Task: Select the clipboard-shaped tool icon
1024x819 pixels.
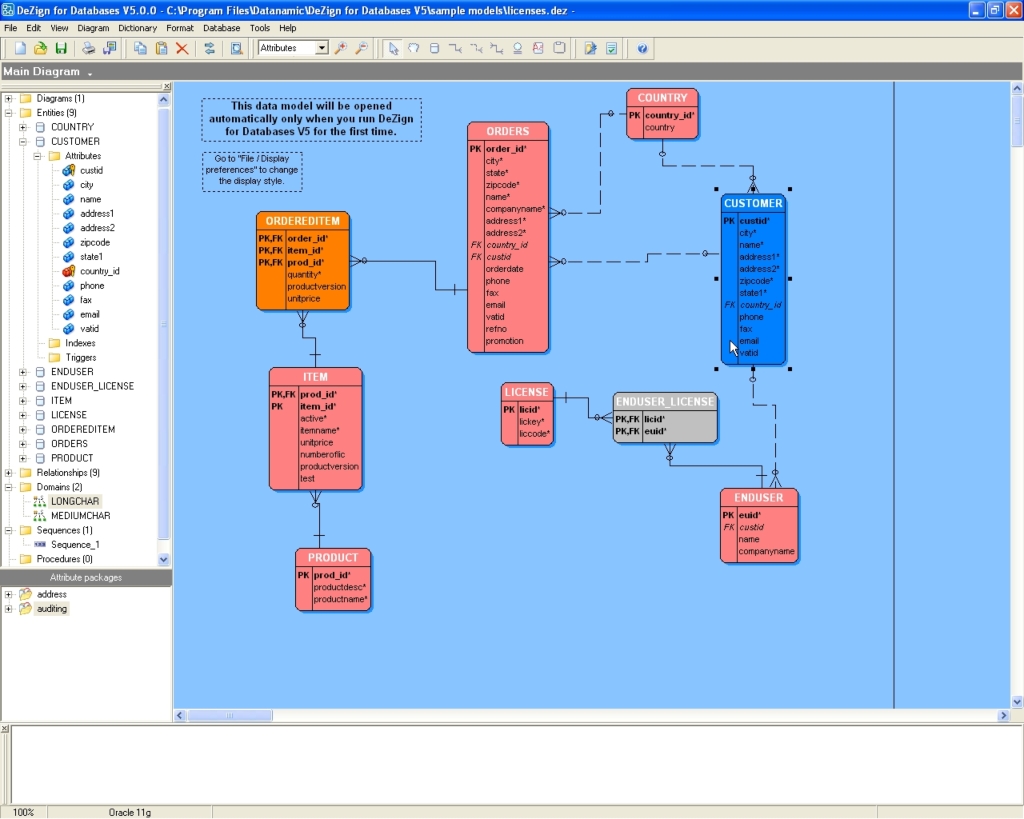Action: click(x=559, y=48)
